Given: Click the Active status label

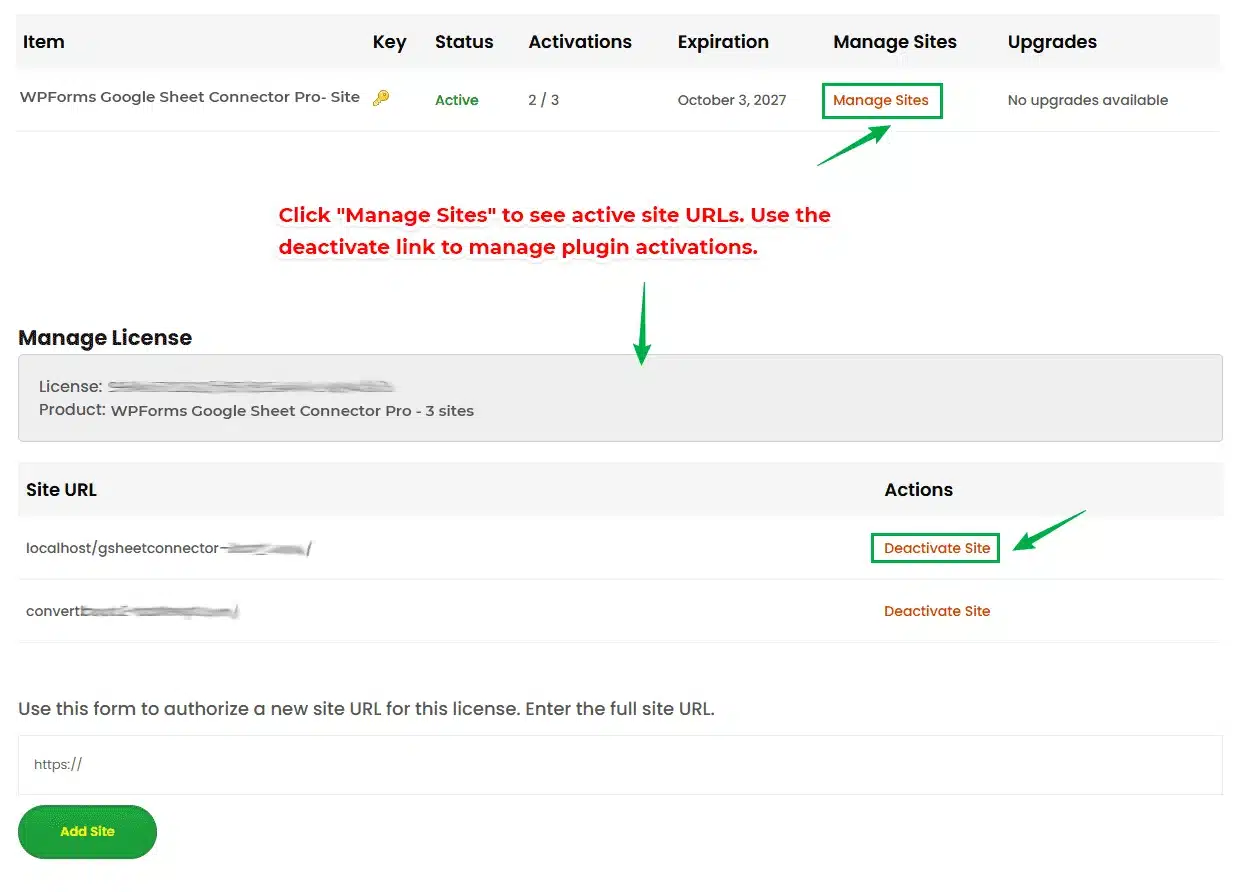Looking at the screenshot, I should click(x=456, y=99).
